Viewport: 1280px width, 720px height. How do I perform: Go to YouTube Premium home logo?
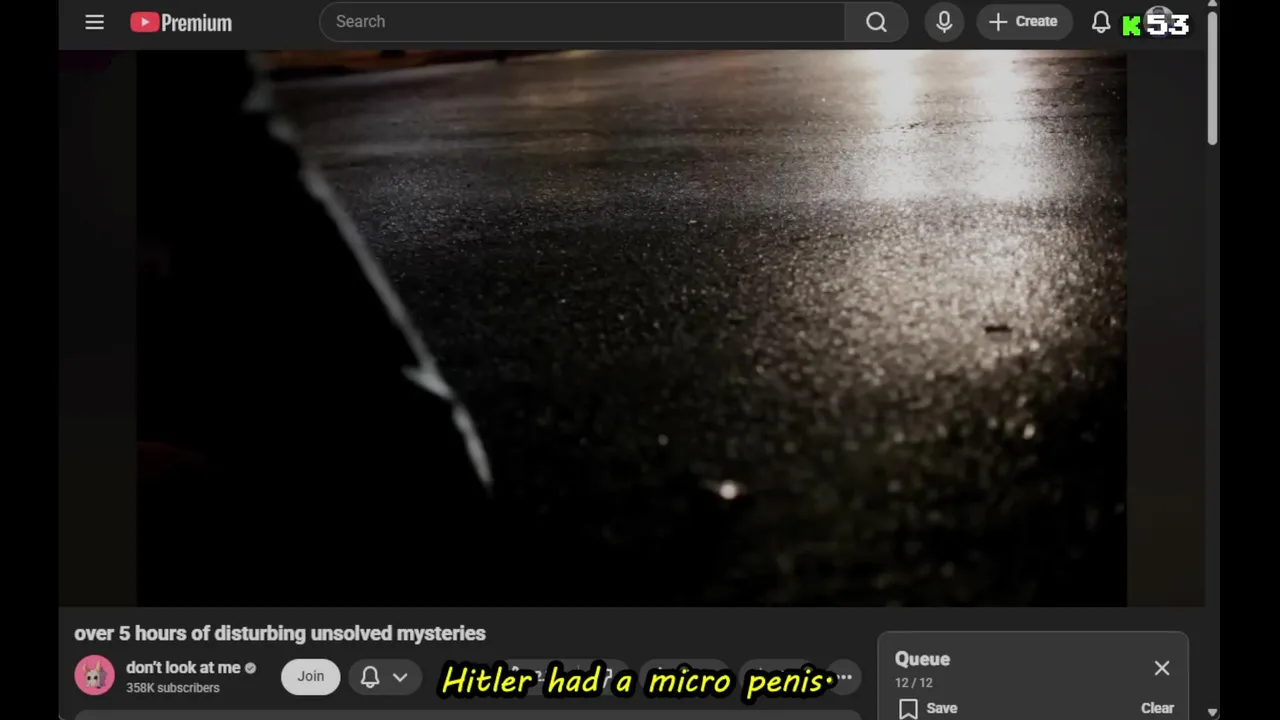point(181,22)
